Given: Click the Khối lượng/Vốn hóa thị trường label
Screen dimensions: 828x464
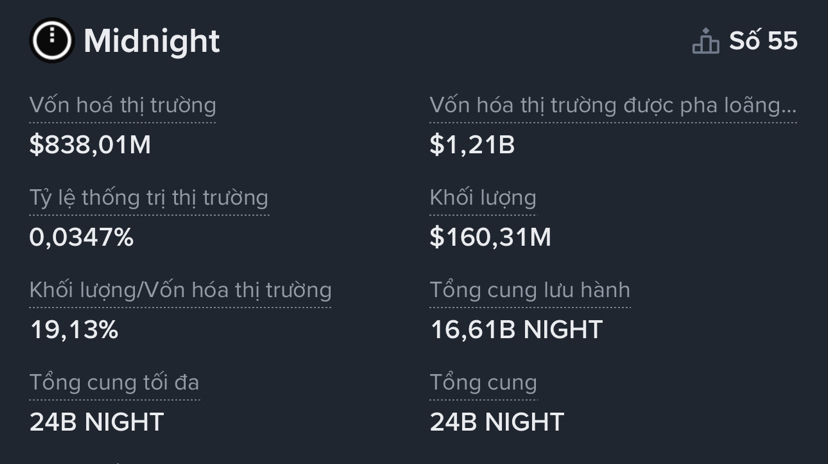Looking at the screenshot, I should pos(181,290).
